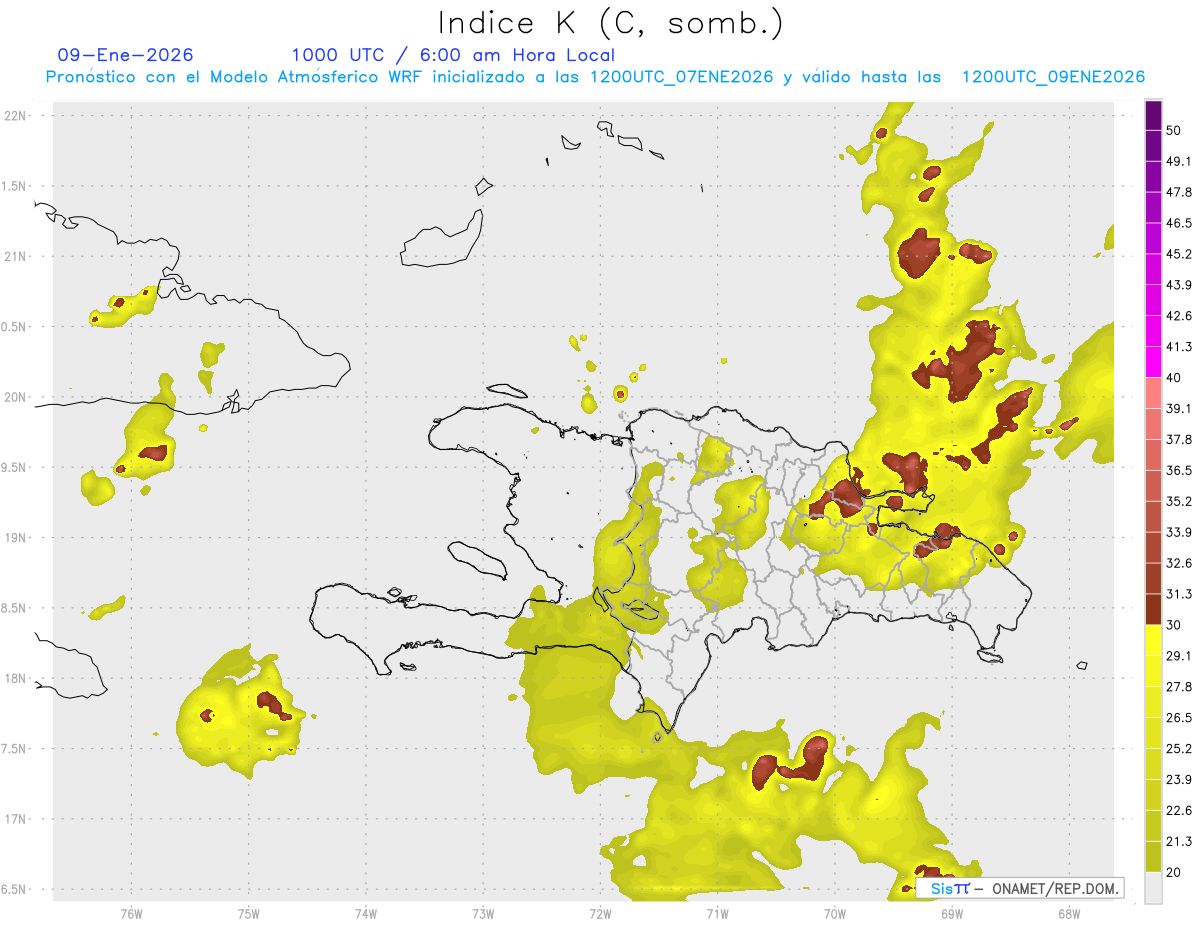Click the '75W' longitude label
The width and height of the screenshot is (1200, 927).
[x=249, y=914]
